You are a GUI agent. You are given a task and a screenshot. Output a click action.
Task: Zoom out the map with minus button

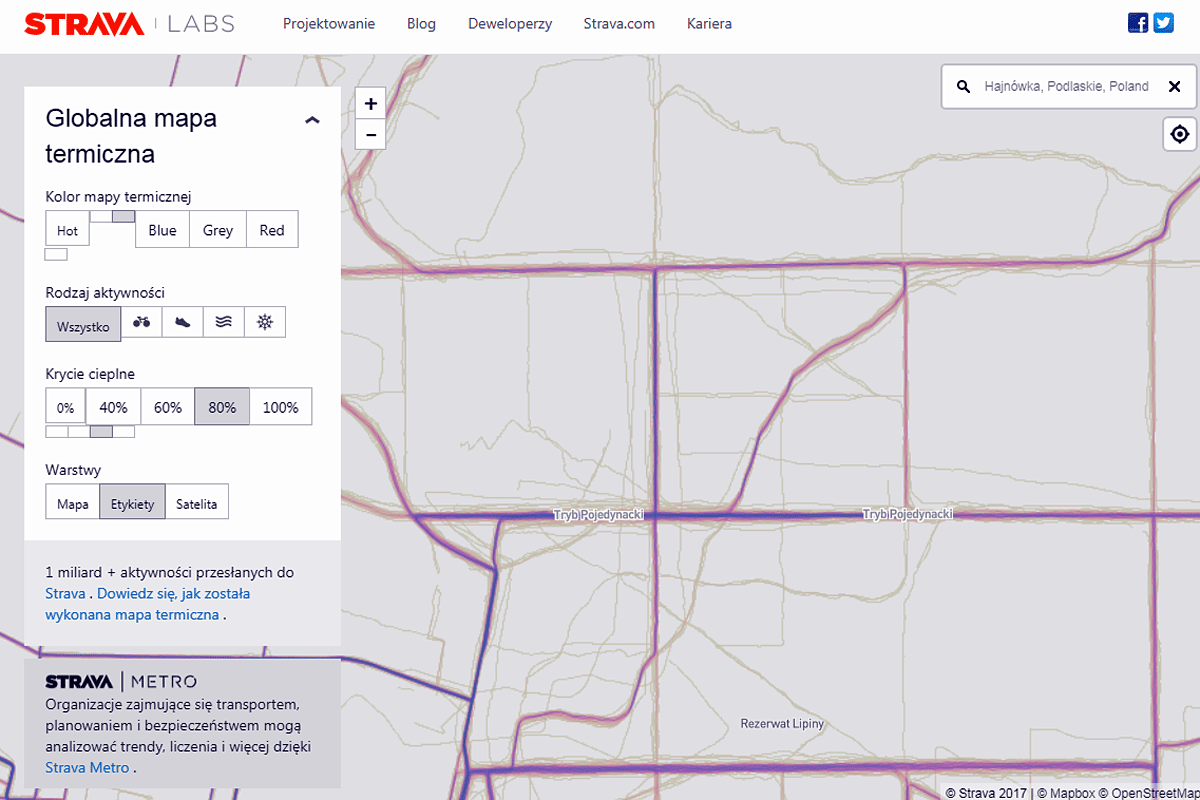coord(370,134)
